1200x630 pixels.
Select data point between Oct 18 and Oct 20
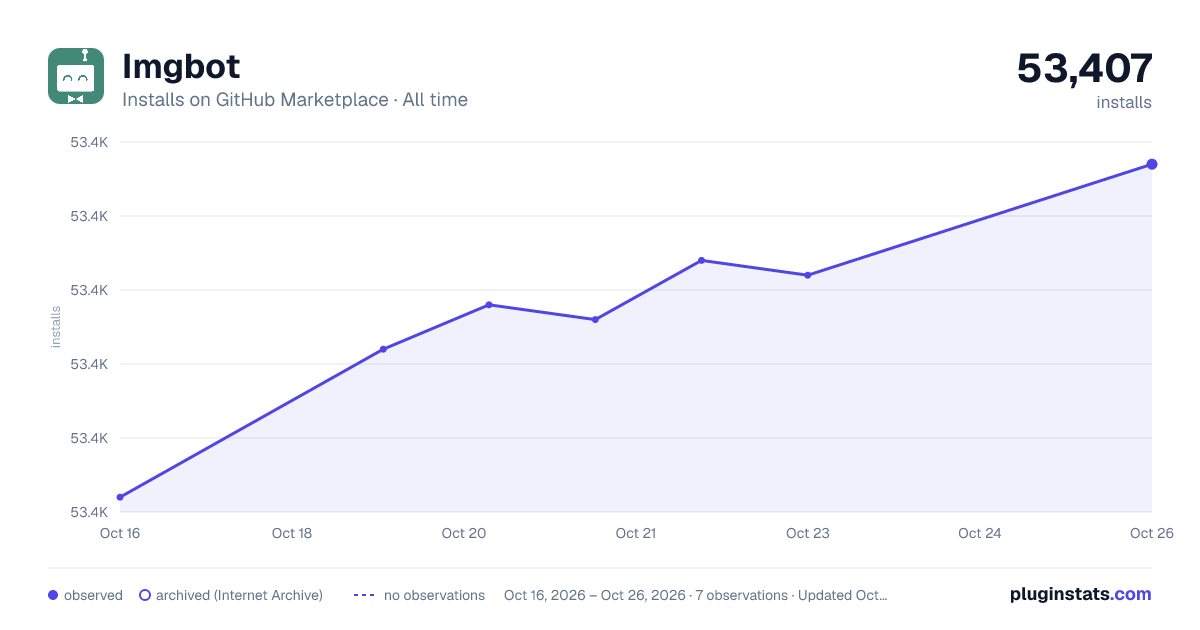click(x=383, y=349)
